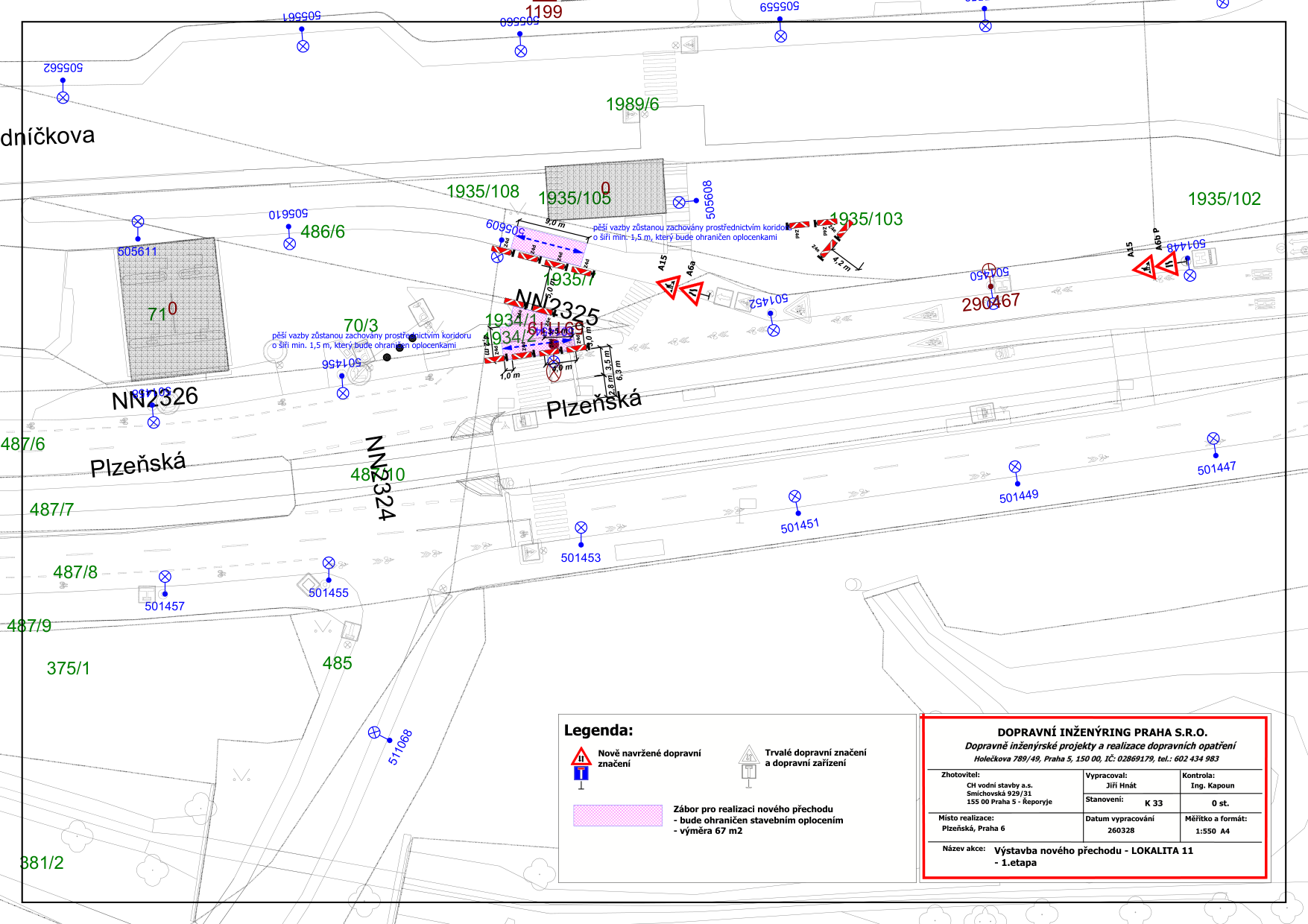The height and width of the screenshot is (924, 1308).
Task: Click the lamp marker labeled 505608
Action: (679, 202)
